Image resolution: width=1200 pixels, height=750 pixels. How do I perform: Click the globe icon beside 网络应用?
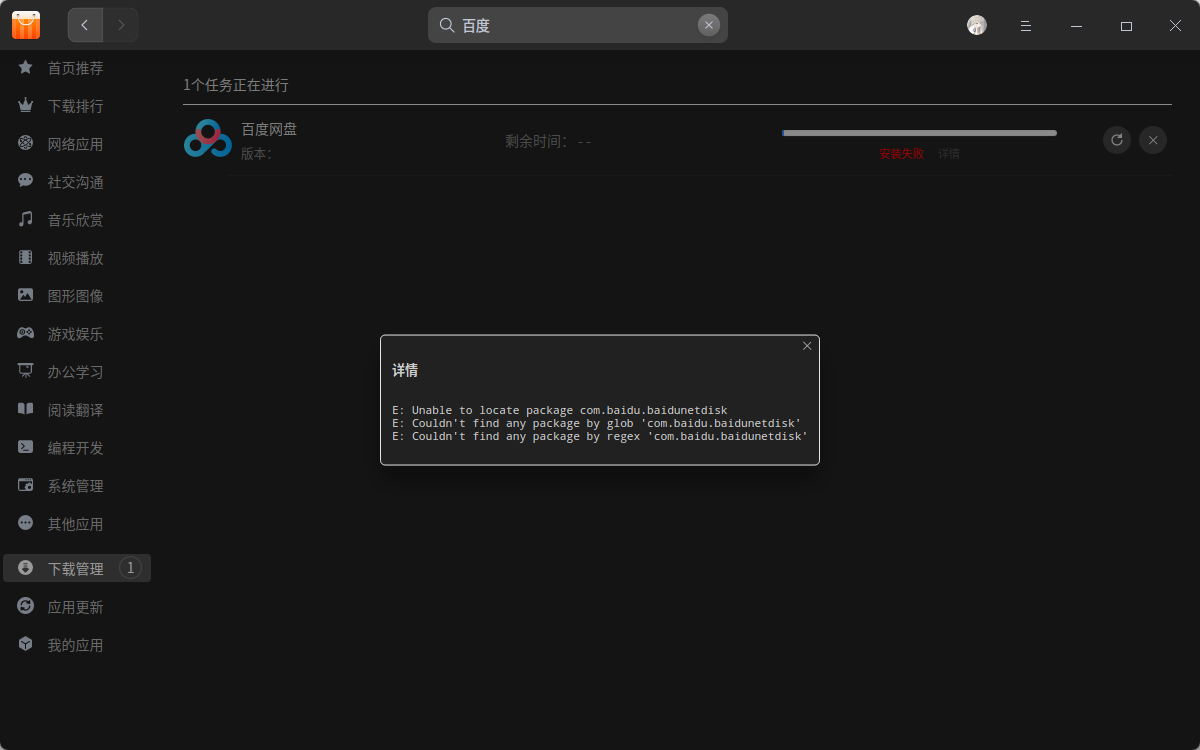(x=26, y=143)
